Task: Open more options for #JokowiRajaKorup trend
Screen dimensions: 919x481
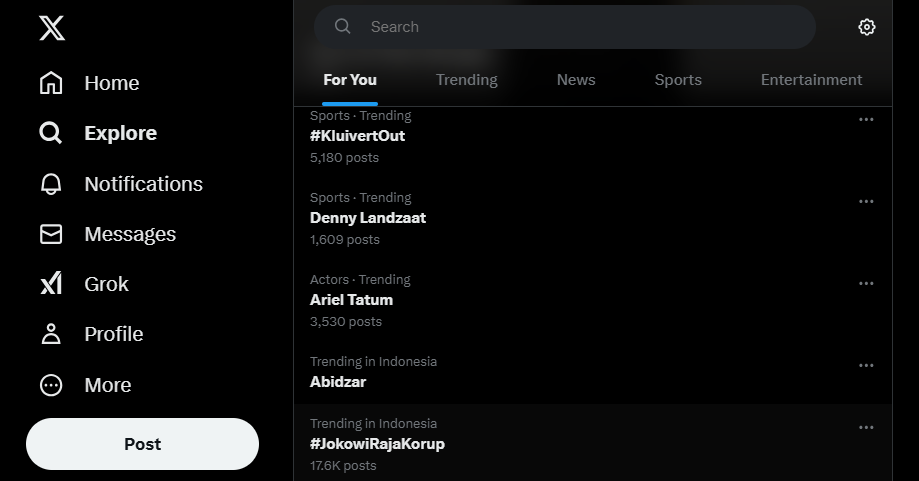Action: (866, 428)
